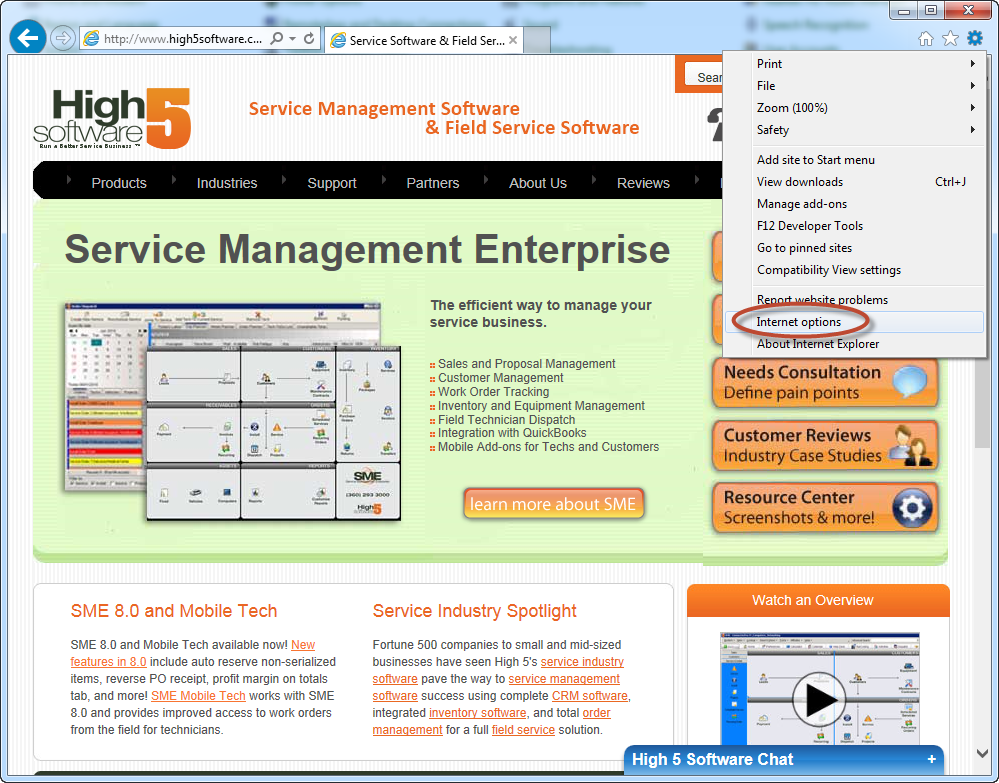This screenshot has height=783, width=999.
Task: Open Customer Reviews Industry Case Studies
Action: (825, 445)
